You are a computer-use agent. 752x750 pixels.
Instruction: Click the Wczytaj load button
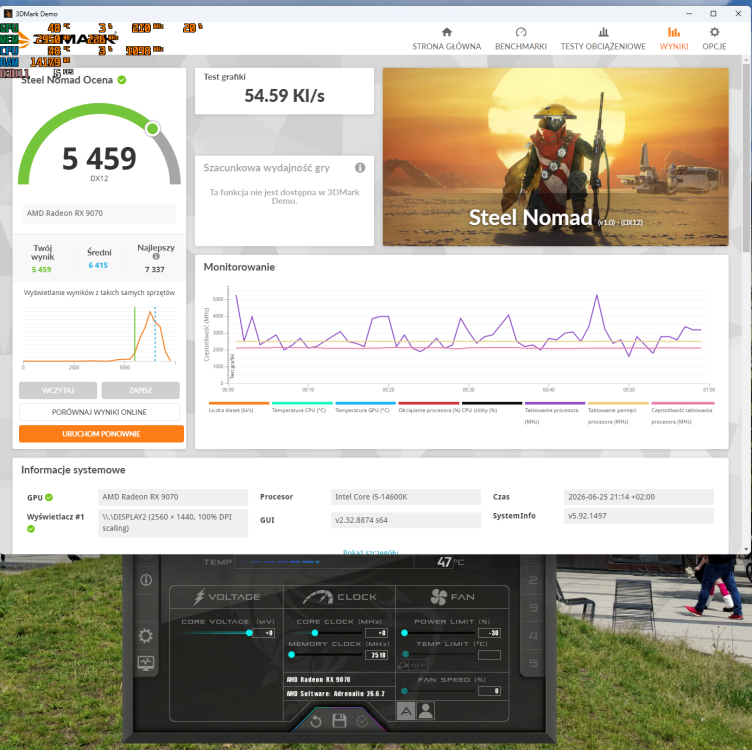(58, 390)
